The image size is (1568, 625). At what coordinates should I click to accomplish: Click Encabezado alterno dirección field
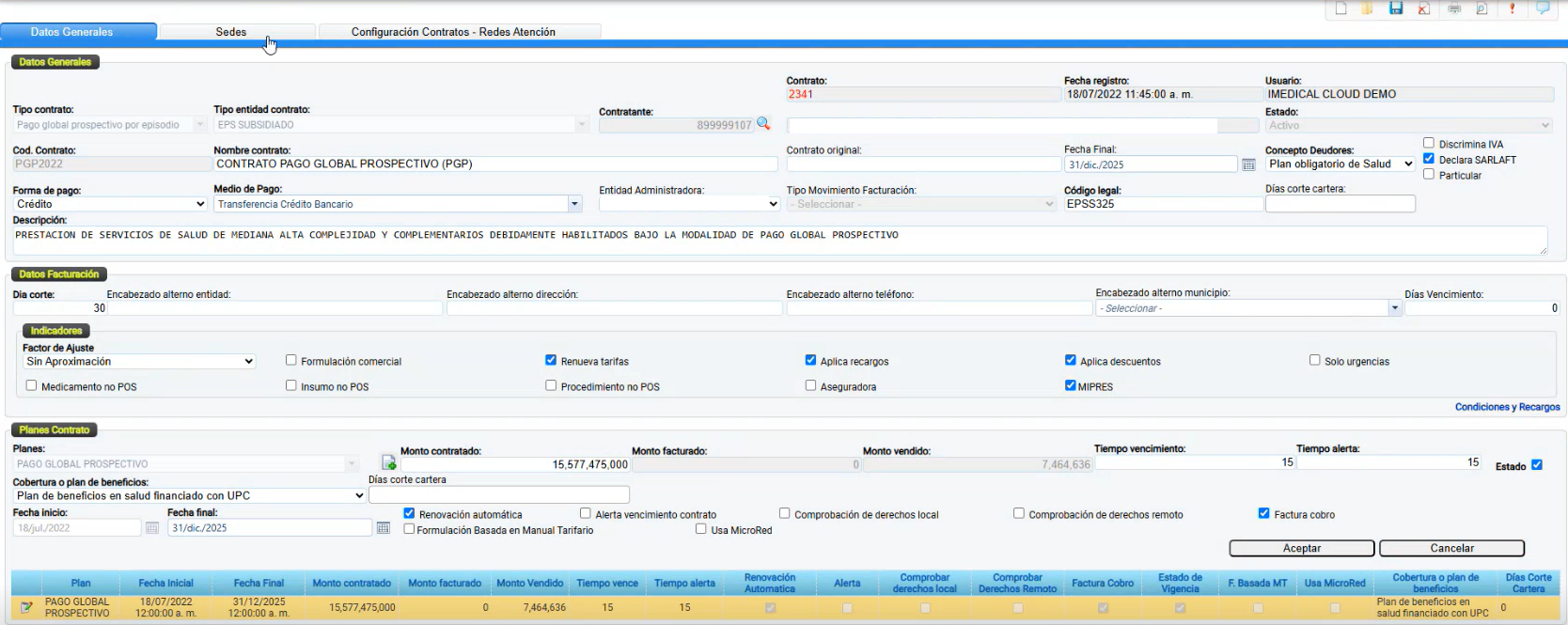[x=614, y=308]
